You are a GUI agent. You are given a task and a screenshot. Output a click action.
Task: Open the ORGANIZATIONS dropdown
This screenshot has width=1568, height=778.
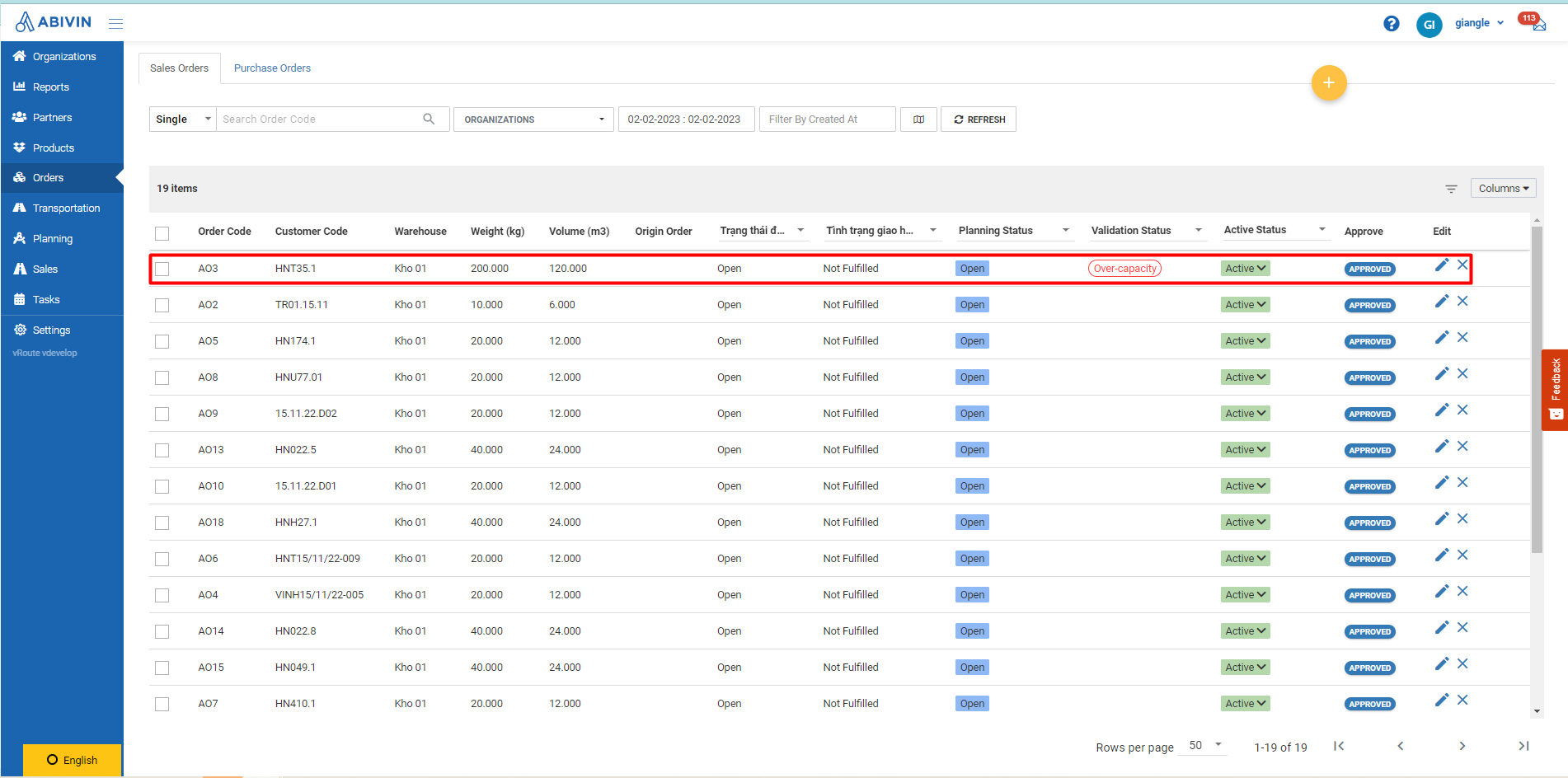pos(533,120)
